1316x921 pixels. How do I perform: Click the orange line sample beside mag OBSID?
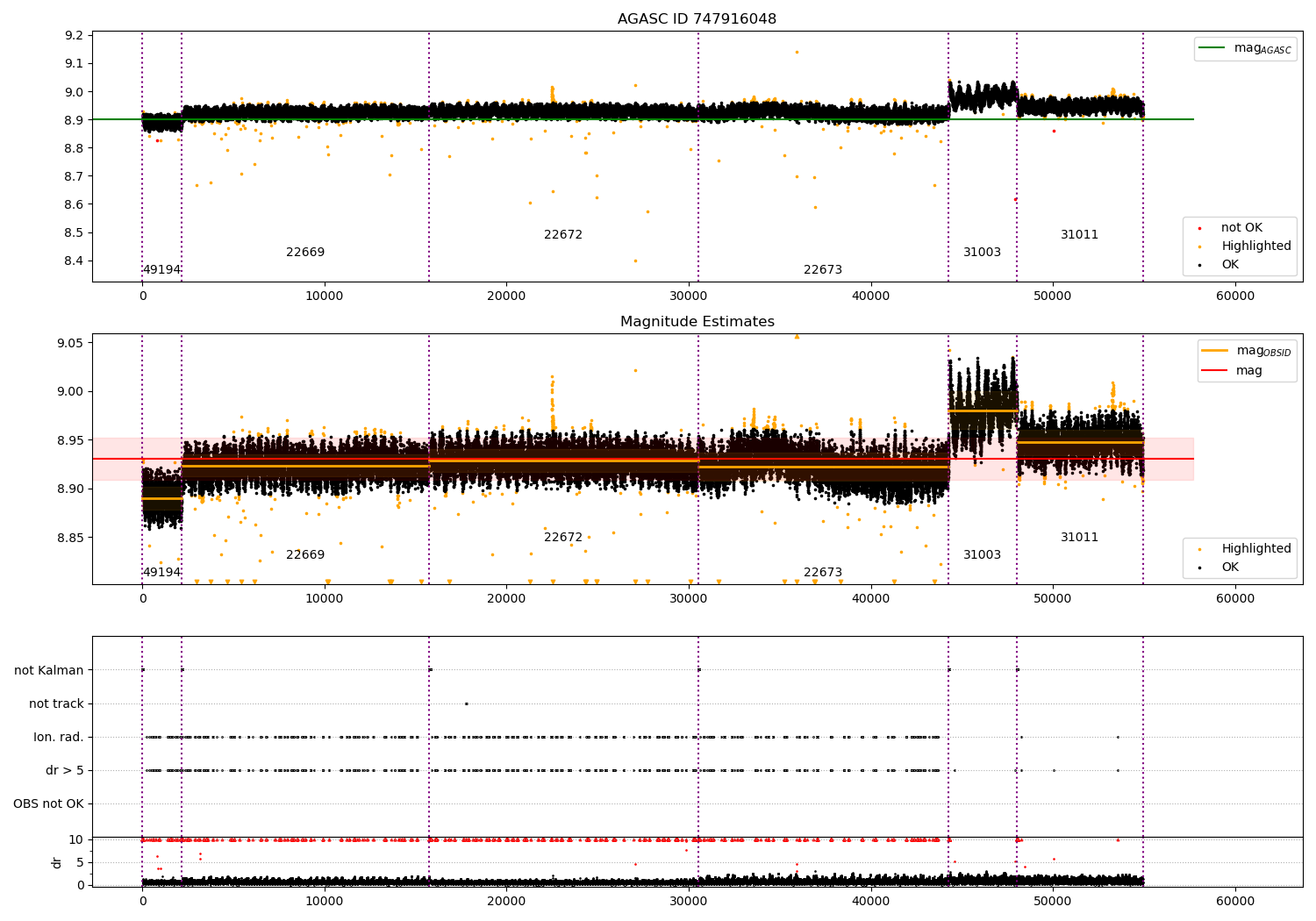1214,351
